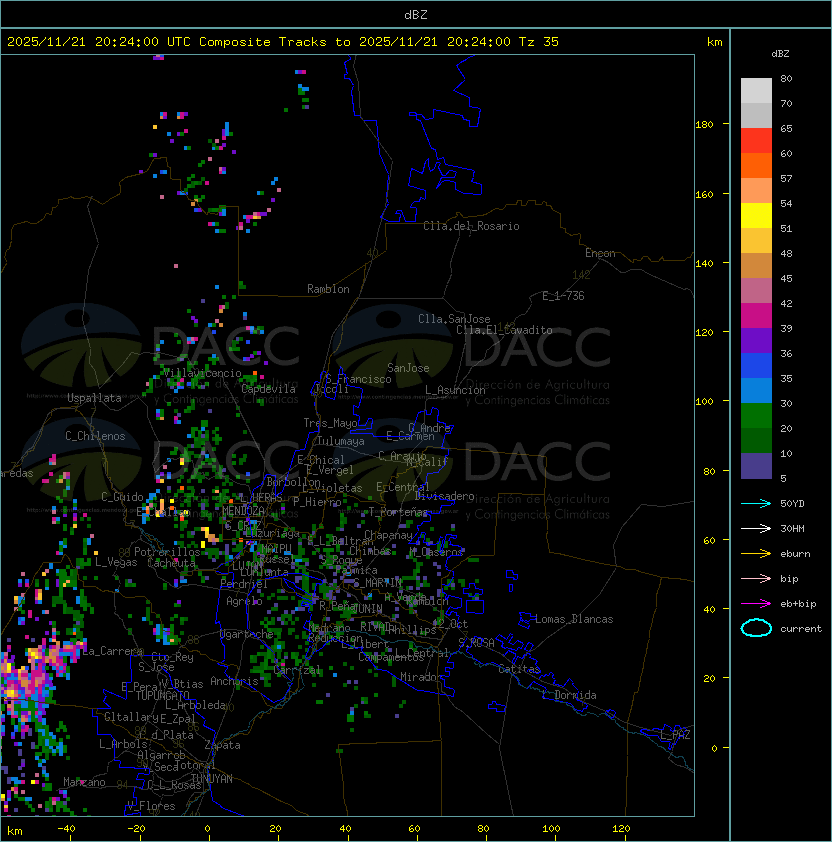This screenshot has height=842, width=832.
Task: Click the '120' tick on the bottom axis
Action: point(621,829)
